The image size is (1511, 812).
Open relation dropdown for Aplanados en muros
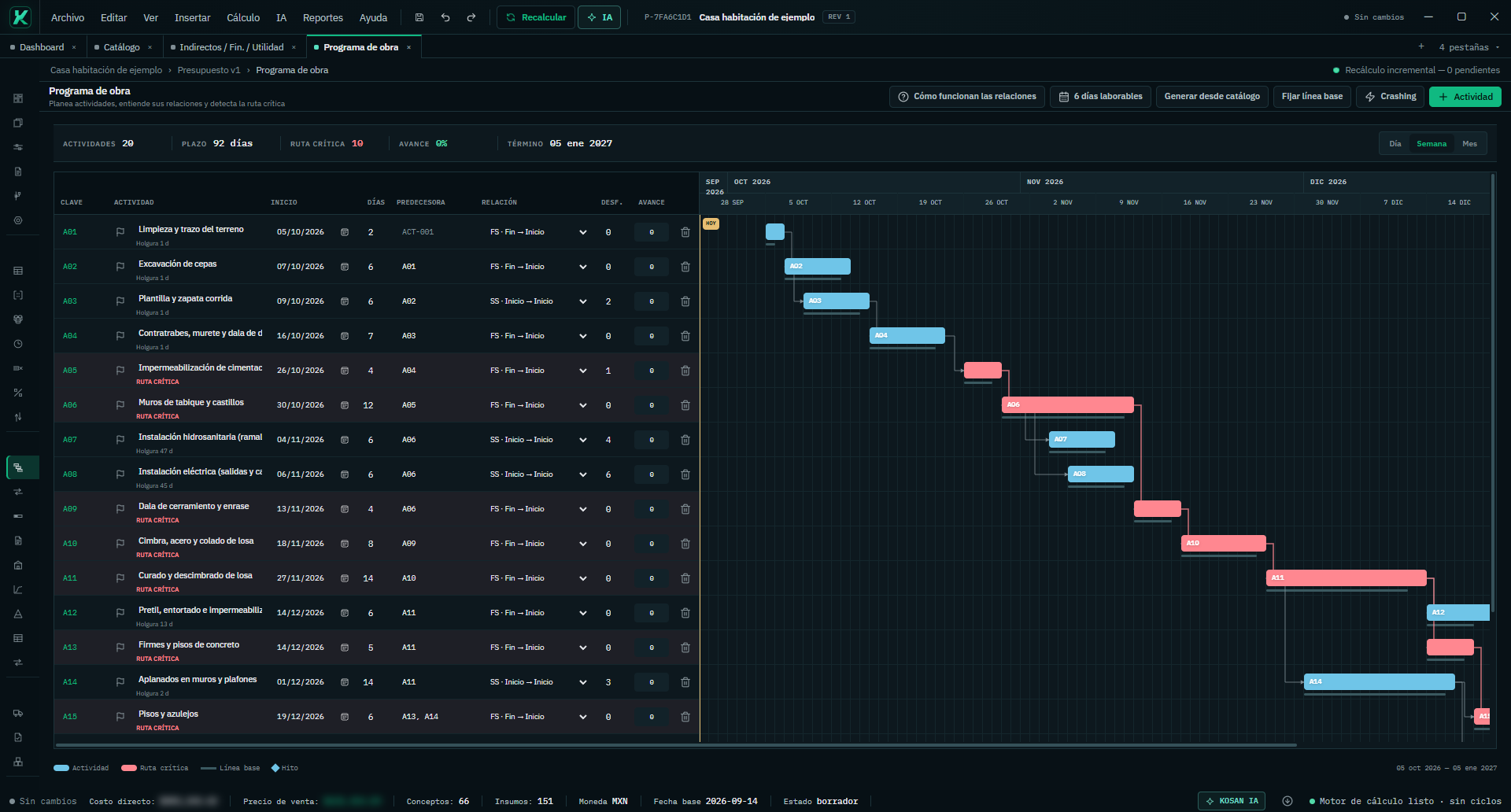583,682
